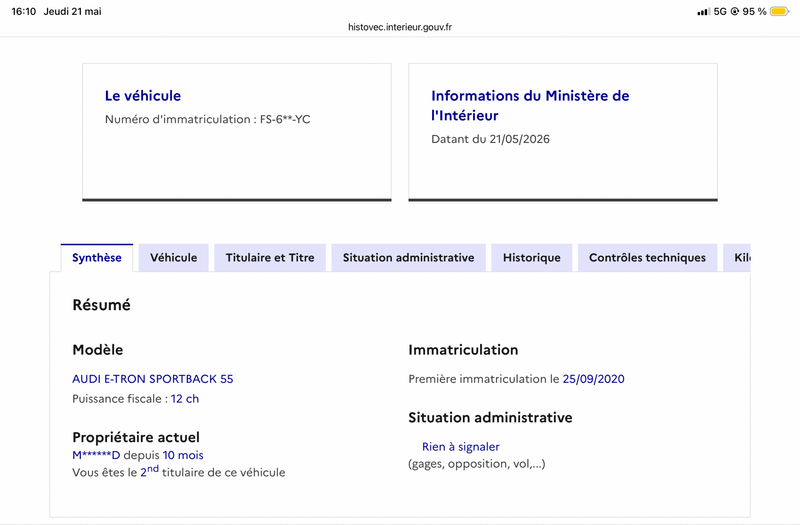Viewport: 800px width, 525px height.
Task: Click the registration number FS-6**-YC line
Action: [208, 119]
